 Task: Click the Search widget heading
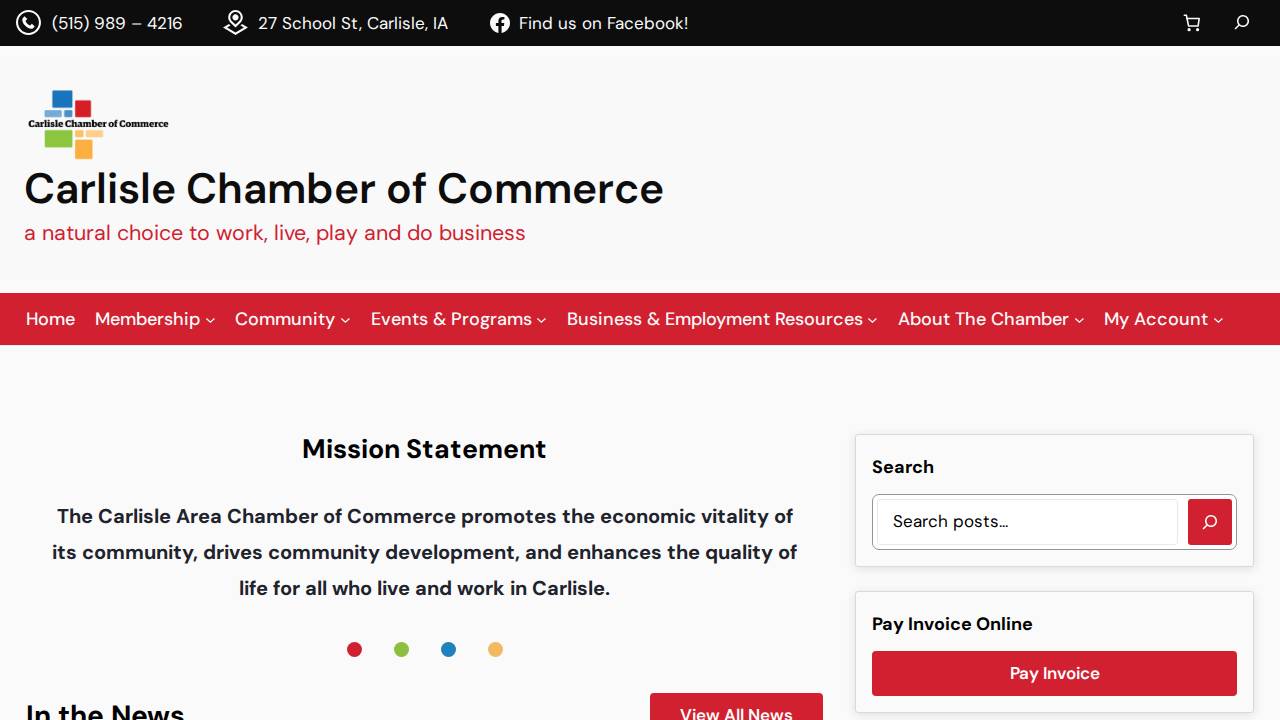pos(903,467)
